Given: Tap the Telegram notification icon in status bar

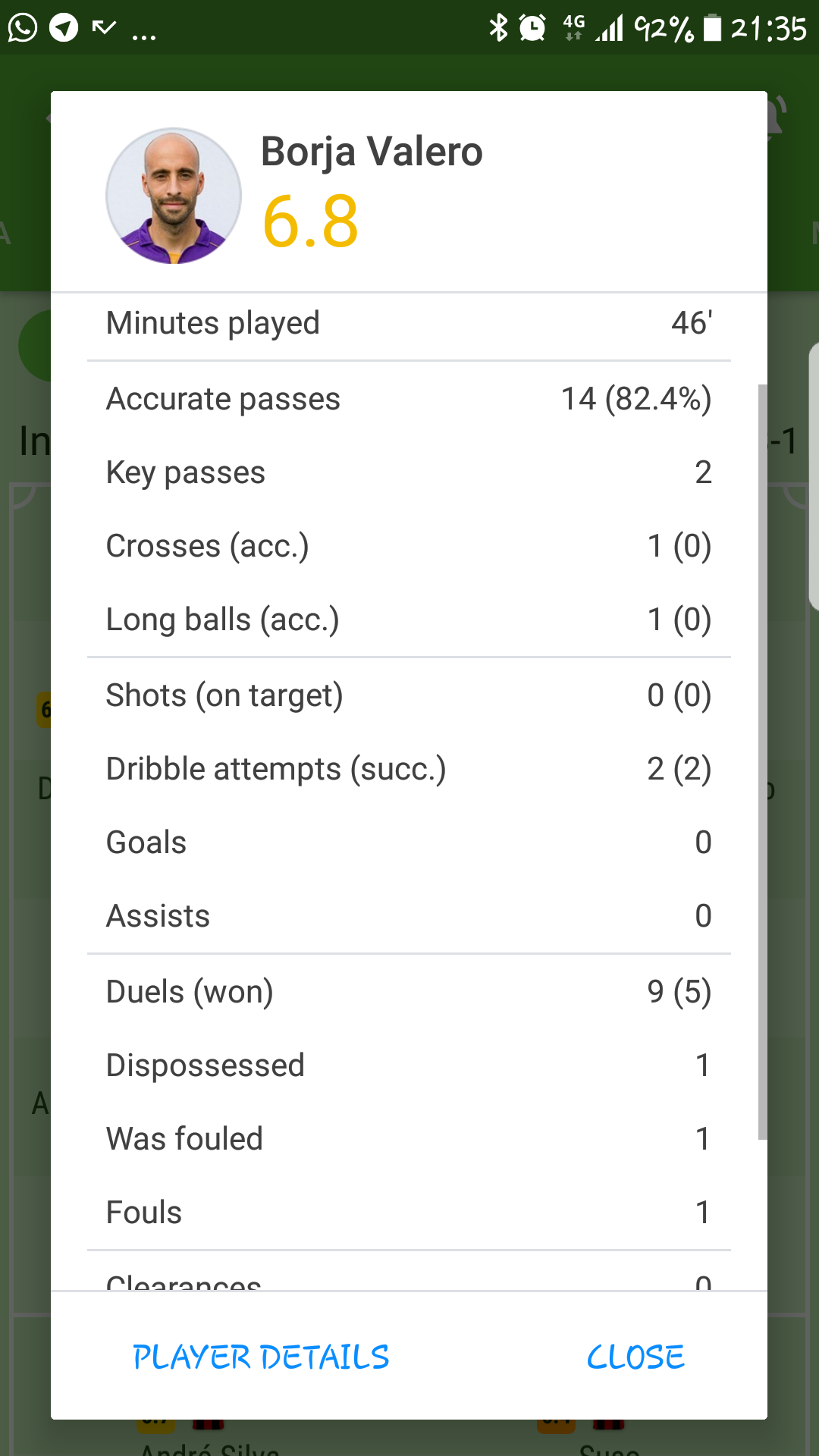Looking at the screenshot, I should tap(64, 28).
